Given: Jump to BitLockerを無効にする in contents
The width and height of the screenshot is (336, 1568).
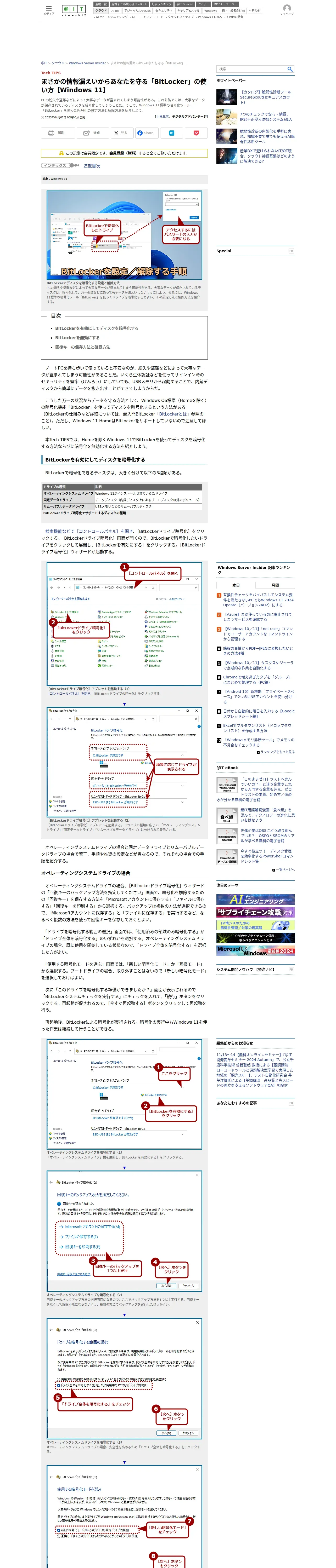Looking at the screenshot, I should point(77,338).
